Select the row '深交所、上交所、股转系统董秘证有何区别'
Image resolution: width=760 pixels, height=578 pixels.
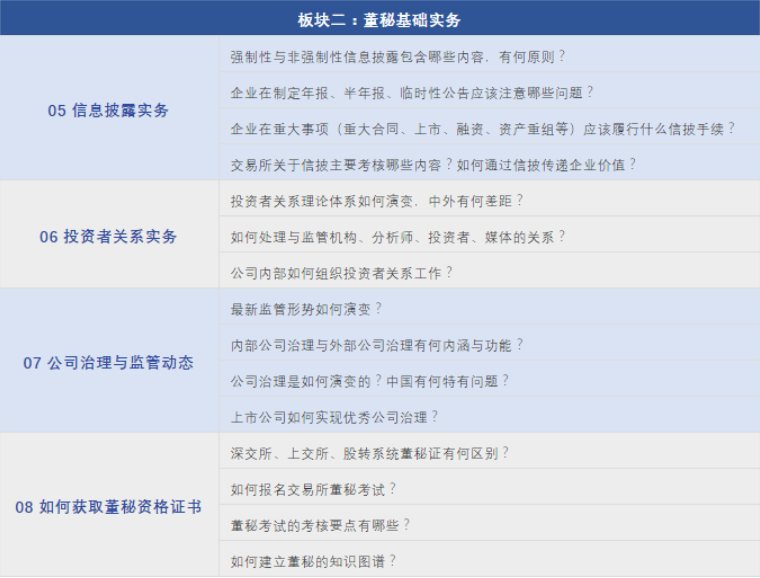[370, 452]
